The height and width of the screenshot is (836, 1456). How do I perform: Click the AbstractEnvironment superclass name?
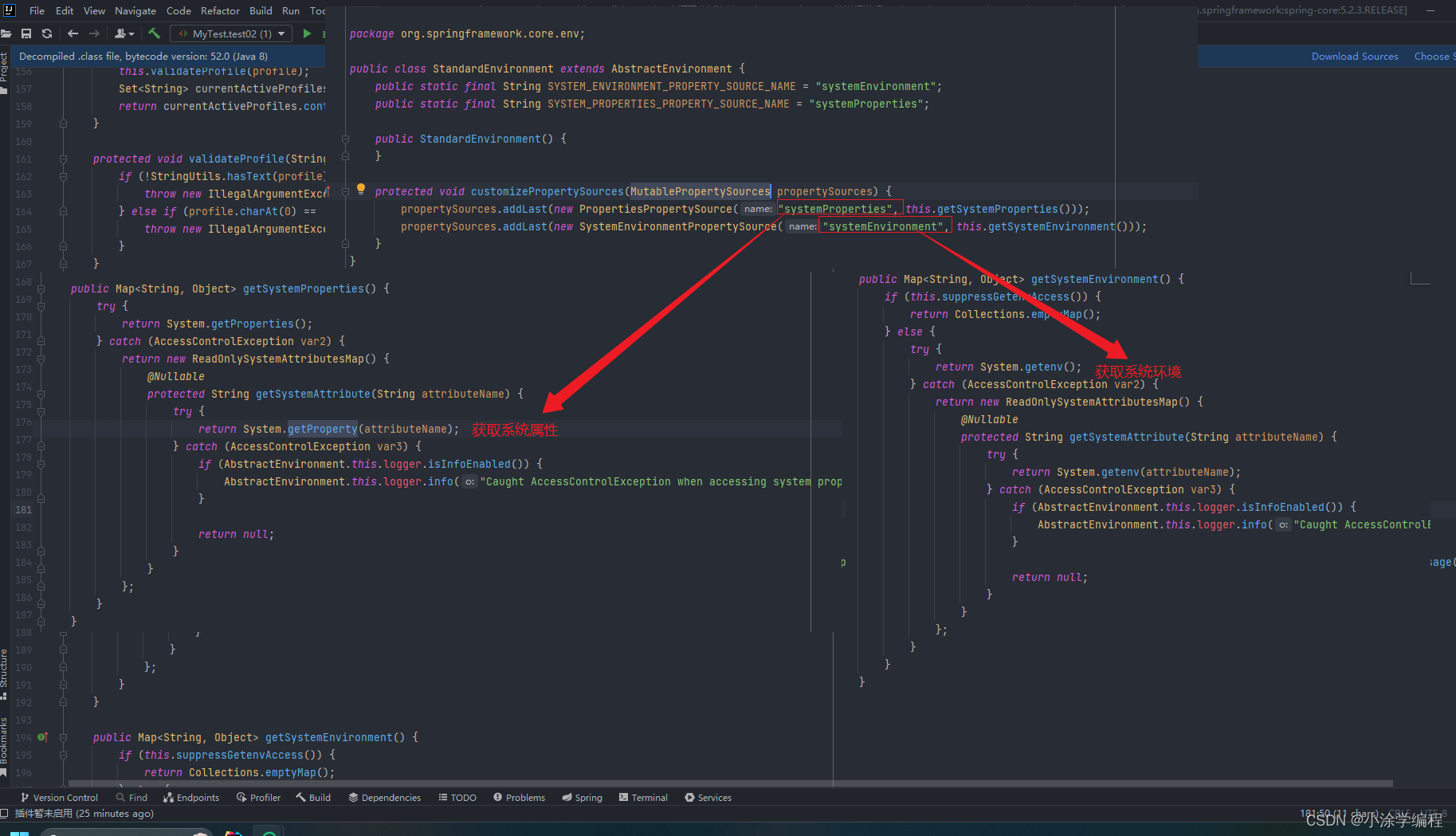(672, 69)
